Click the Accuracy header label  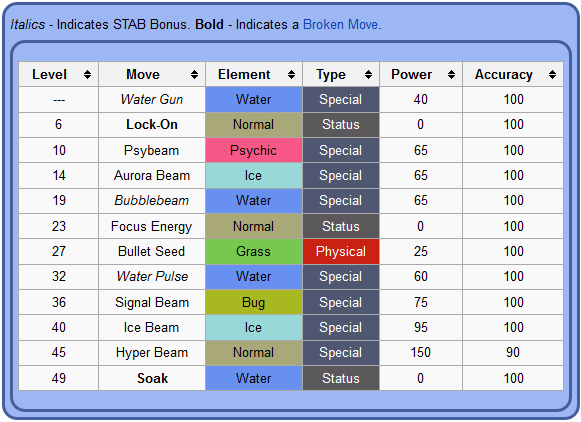click(x=504, y=74)
